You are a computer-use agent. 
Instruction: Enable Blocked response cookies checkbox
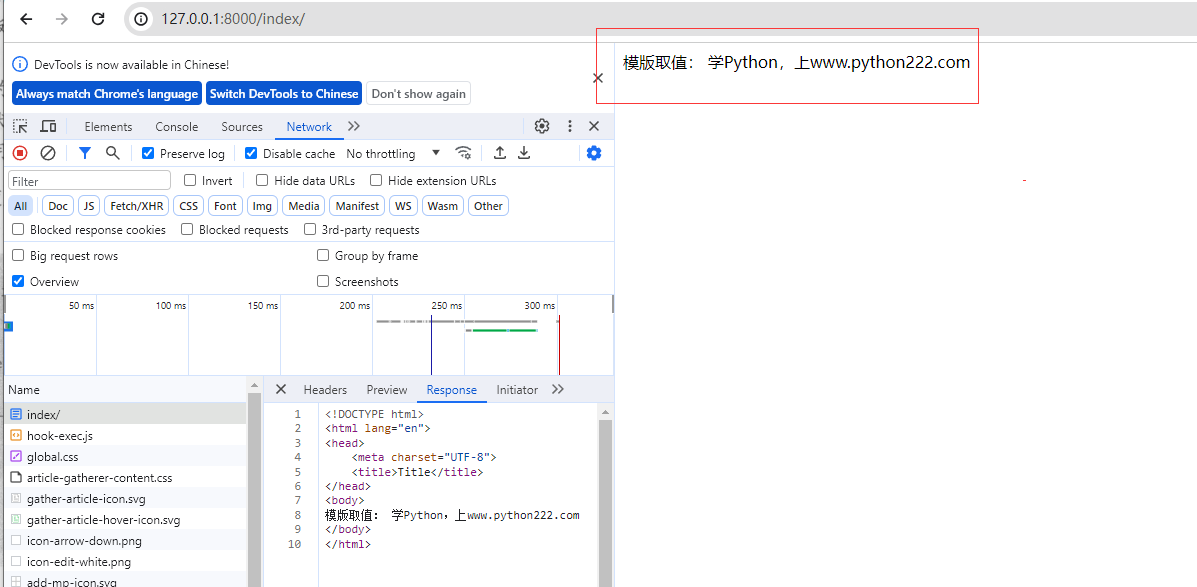pos(18,230)
